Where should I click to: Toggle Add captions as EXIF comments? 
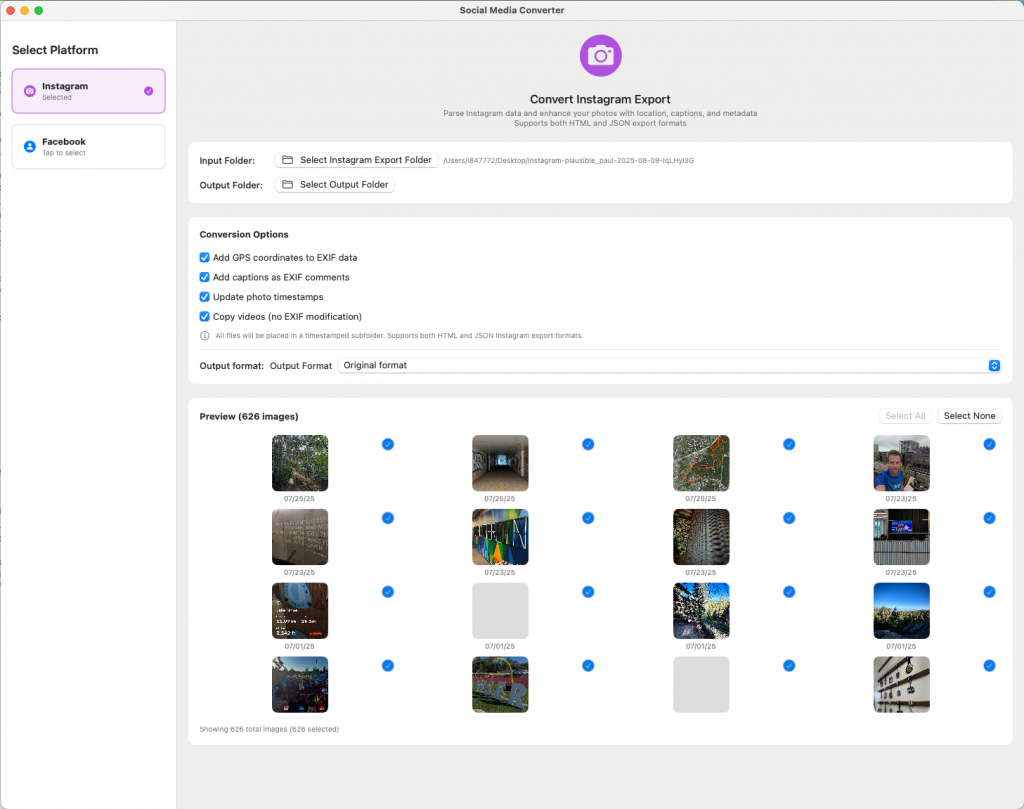point(204,277)
